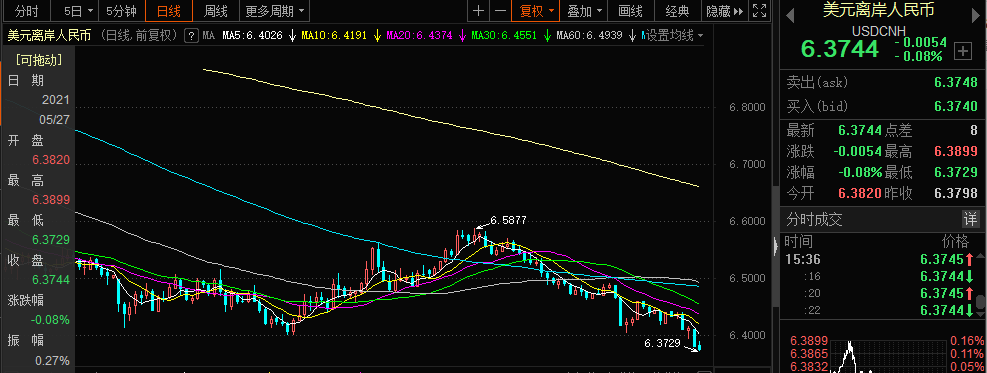Screen dimensions: 987x373
Task: Open the 复权 adjustment dropdown
Action: coord(536,11)
